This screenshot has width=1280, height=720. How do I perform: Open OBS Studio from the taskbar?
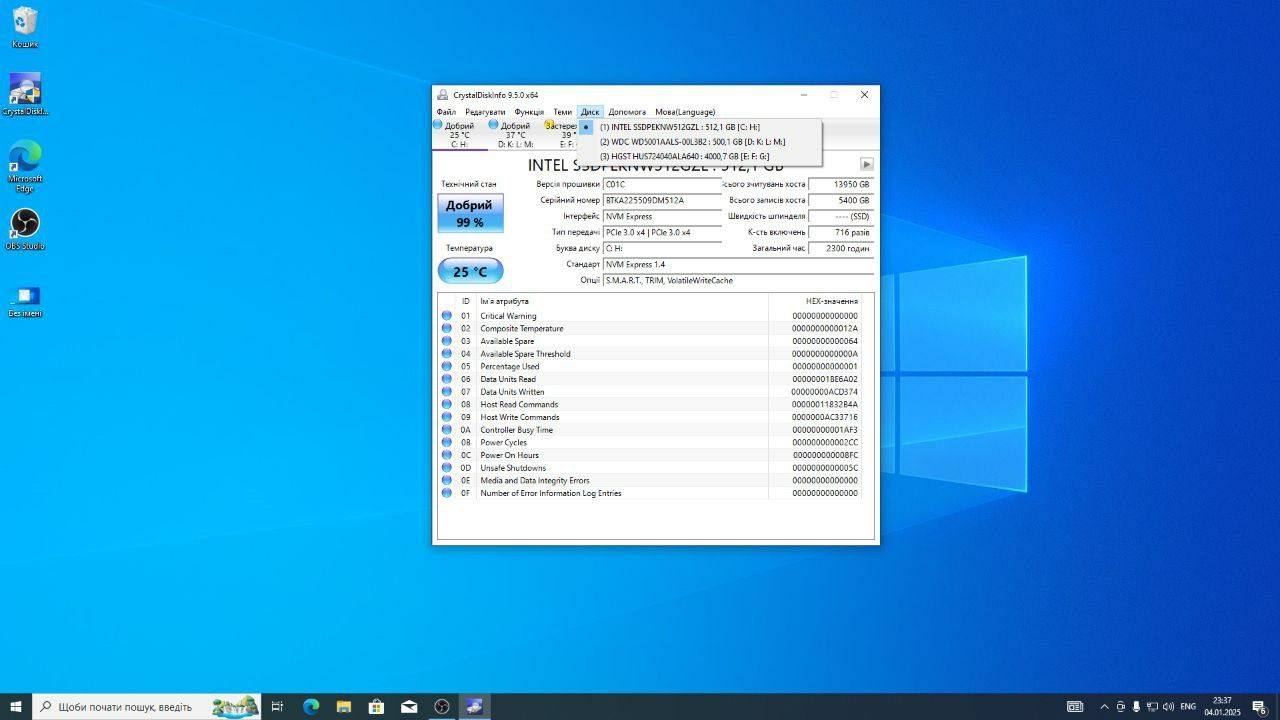[x=442, y=706]
